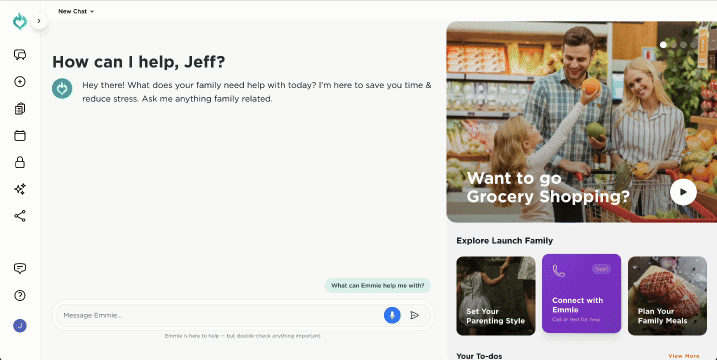
Task: Open chats via the speech bubbles sidebar icon
Action: (20, 55)
